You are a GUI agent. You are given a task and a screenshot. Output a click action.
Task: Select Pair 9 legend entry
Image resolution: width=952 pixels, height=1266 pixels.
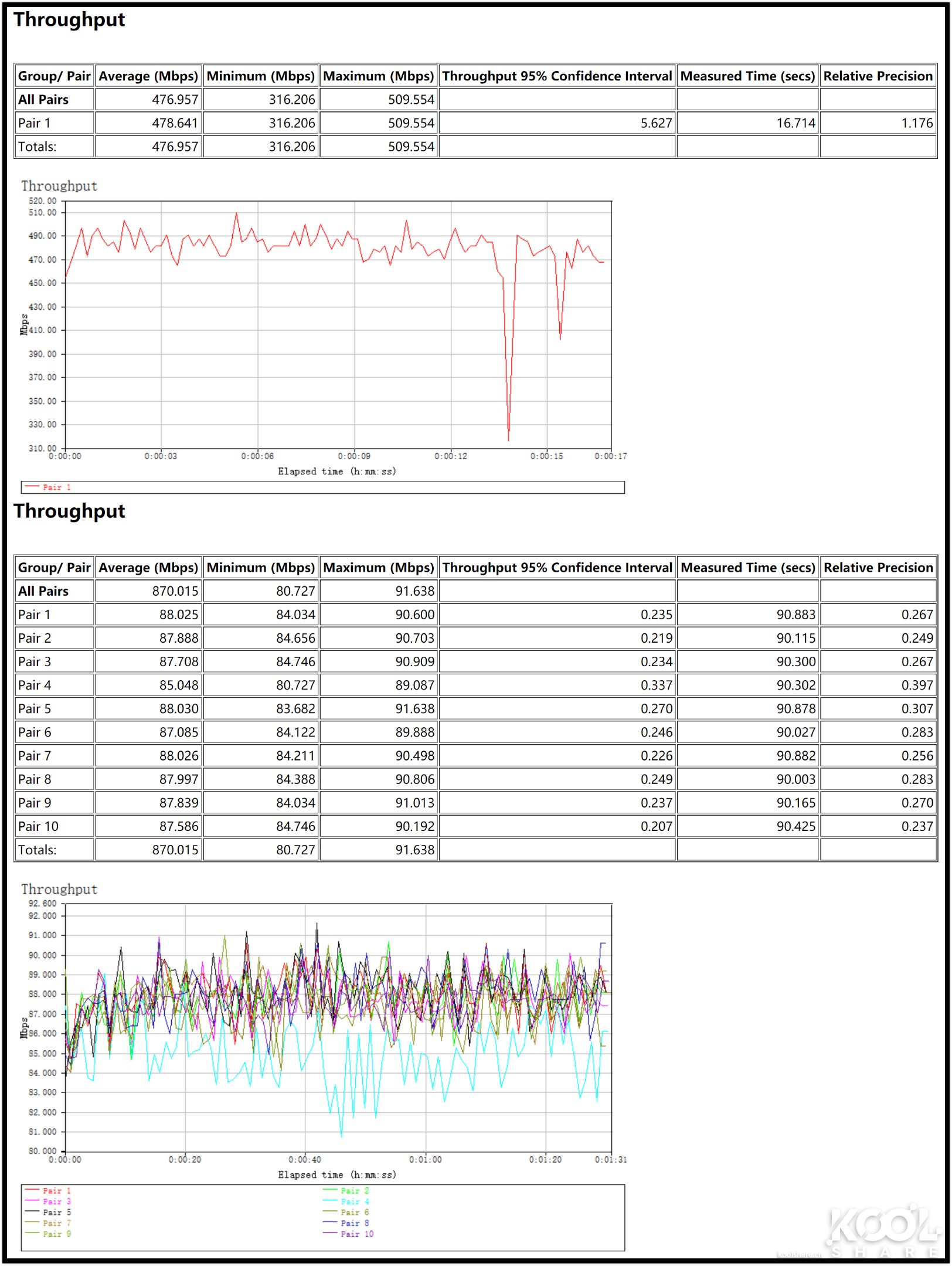click(48, 1234)
